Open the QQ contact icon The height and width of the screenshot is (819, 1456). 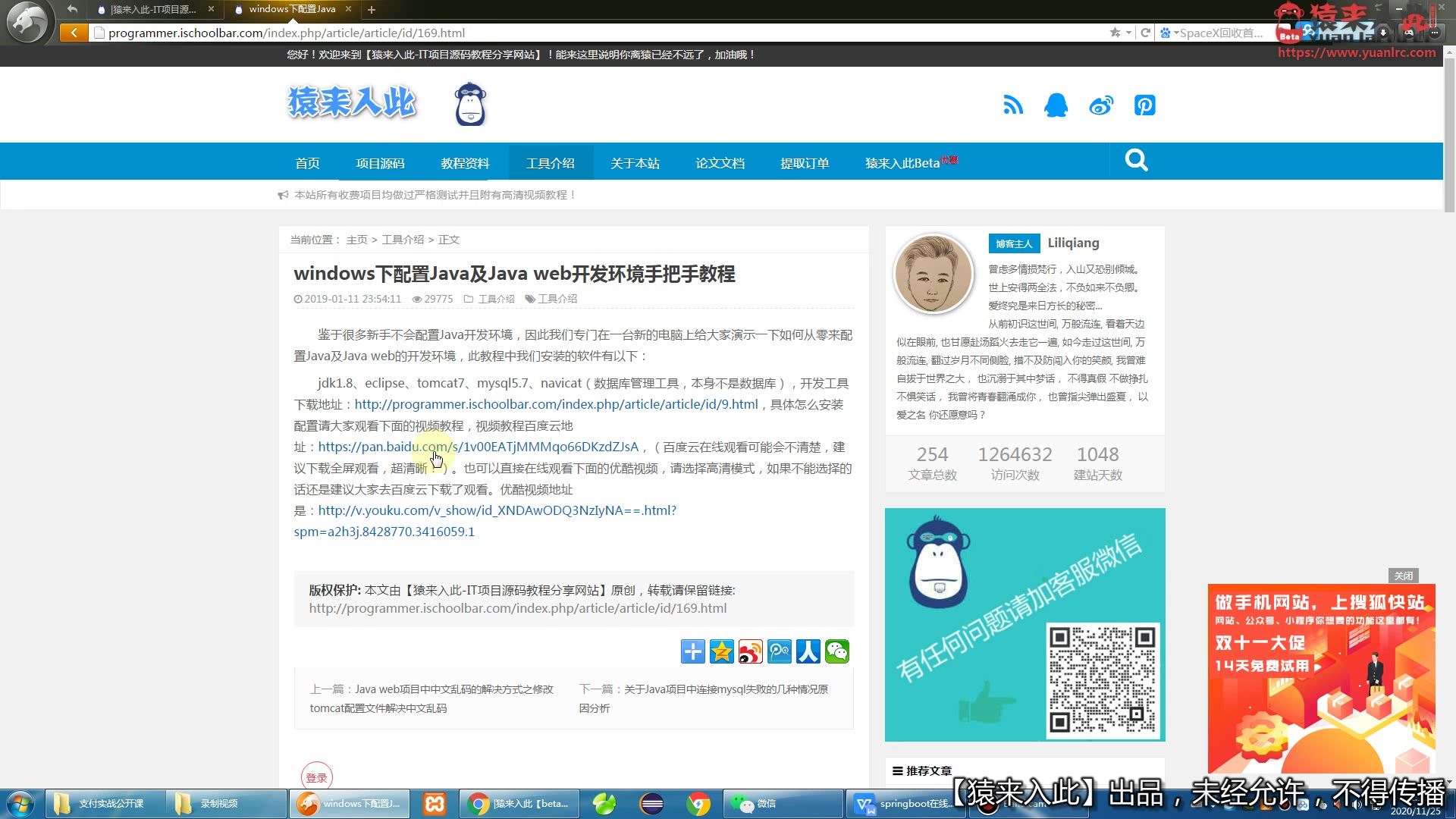1056,105
